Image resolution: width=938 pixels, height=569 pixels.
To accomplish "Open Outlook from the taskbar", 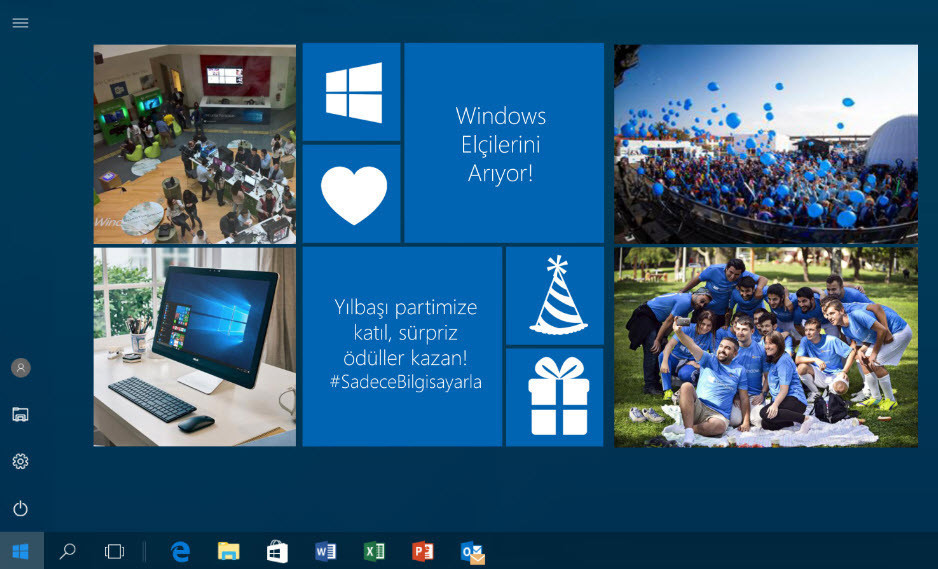I will [472, 552].
